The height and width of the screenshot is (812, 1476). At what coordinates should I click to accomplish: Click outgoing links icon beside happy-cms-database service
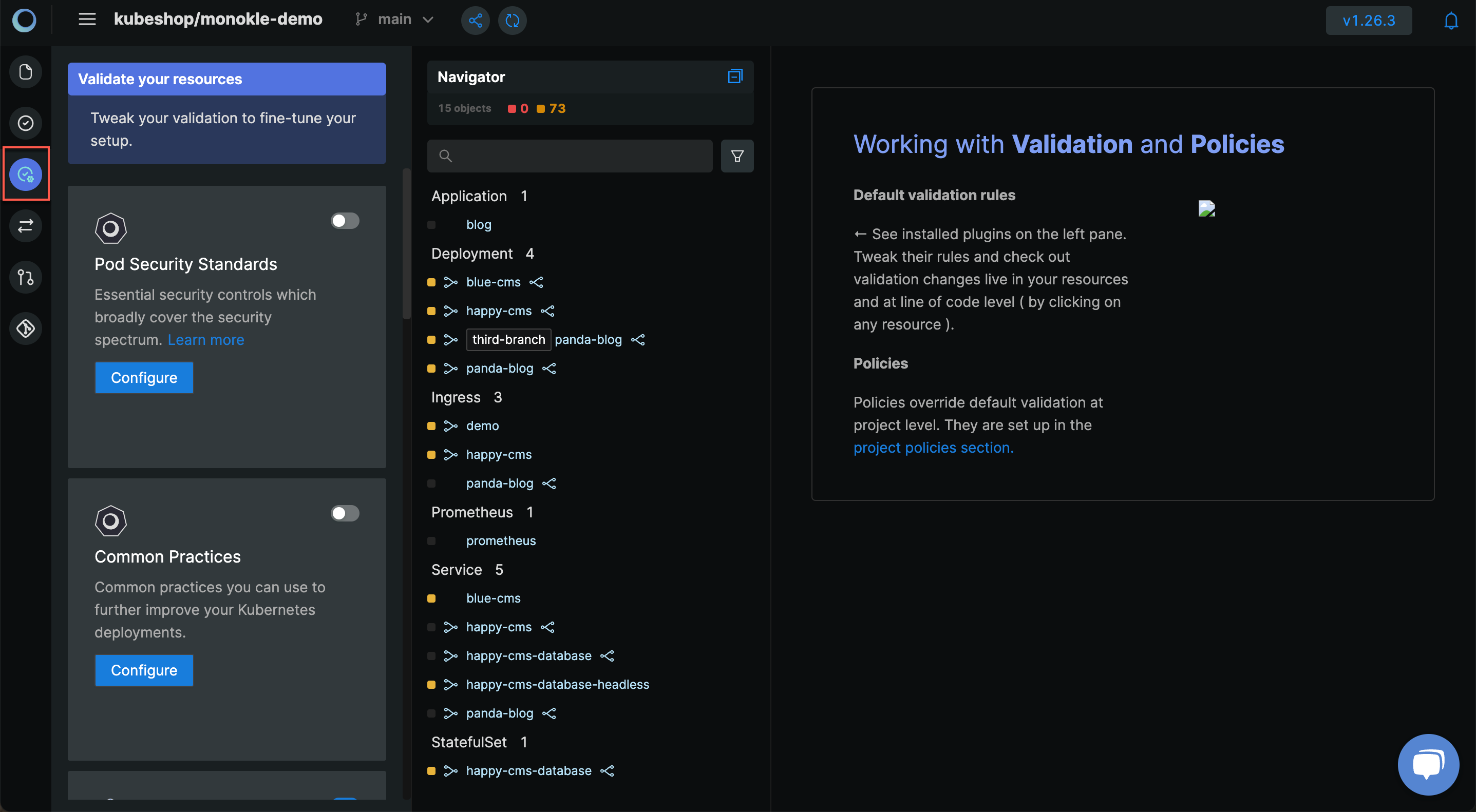pyautogui.click(x=608, y=655)
